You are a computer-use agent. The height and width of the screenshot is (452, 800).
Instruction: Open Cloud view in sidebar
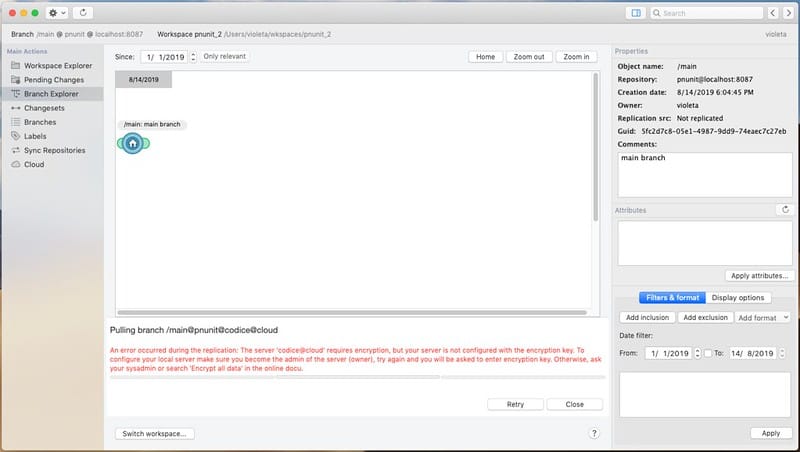click(x=52, y=165)
